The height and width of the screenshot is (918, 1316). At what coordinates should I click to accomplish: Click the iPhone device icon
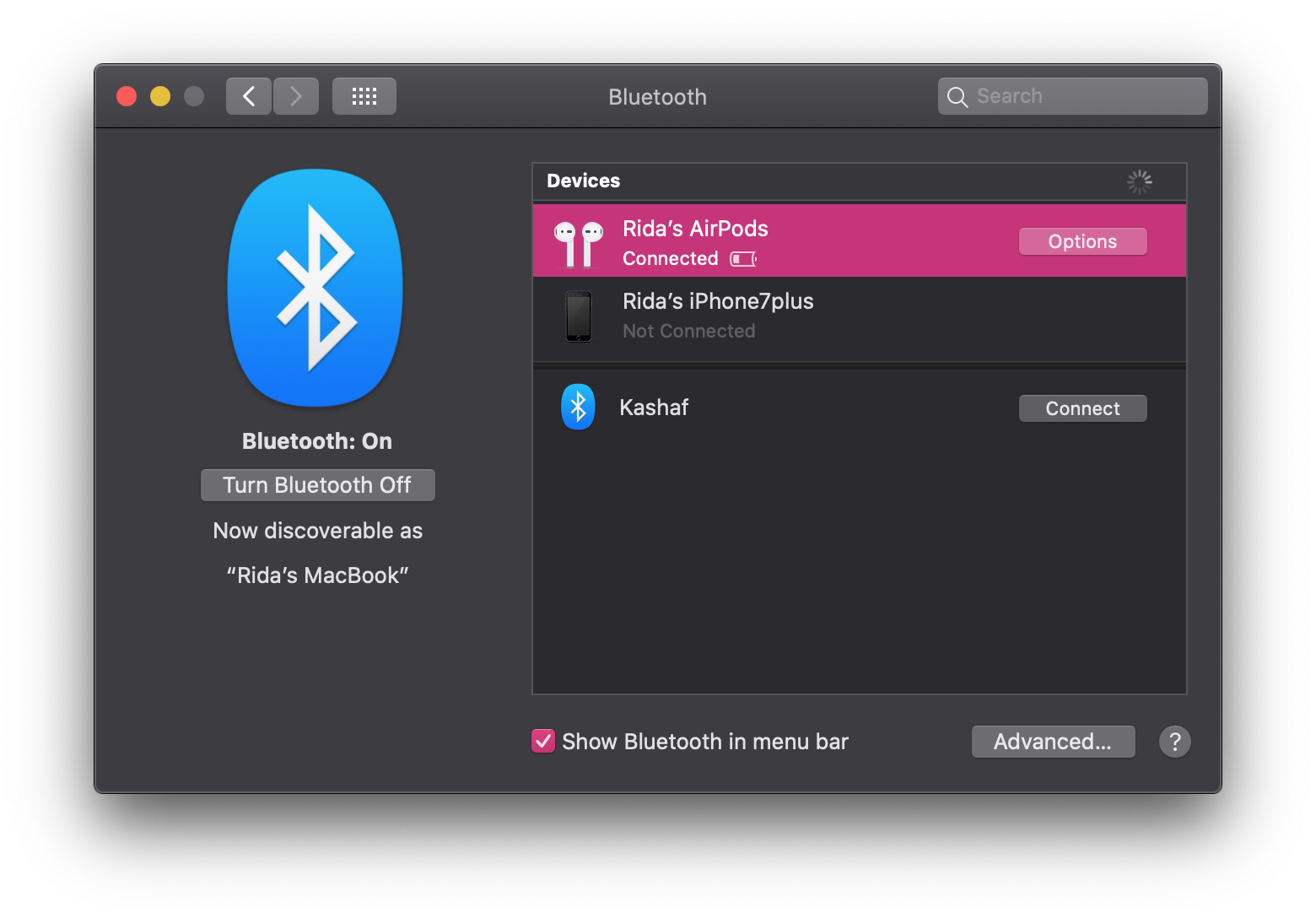pyautogui.click(x=579, y=316)
